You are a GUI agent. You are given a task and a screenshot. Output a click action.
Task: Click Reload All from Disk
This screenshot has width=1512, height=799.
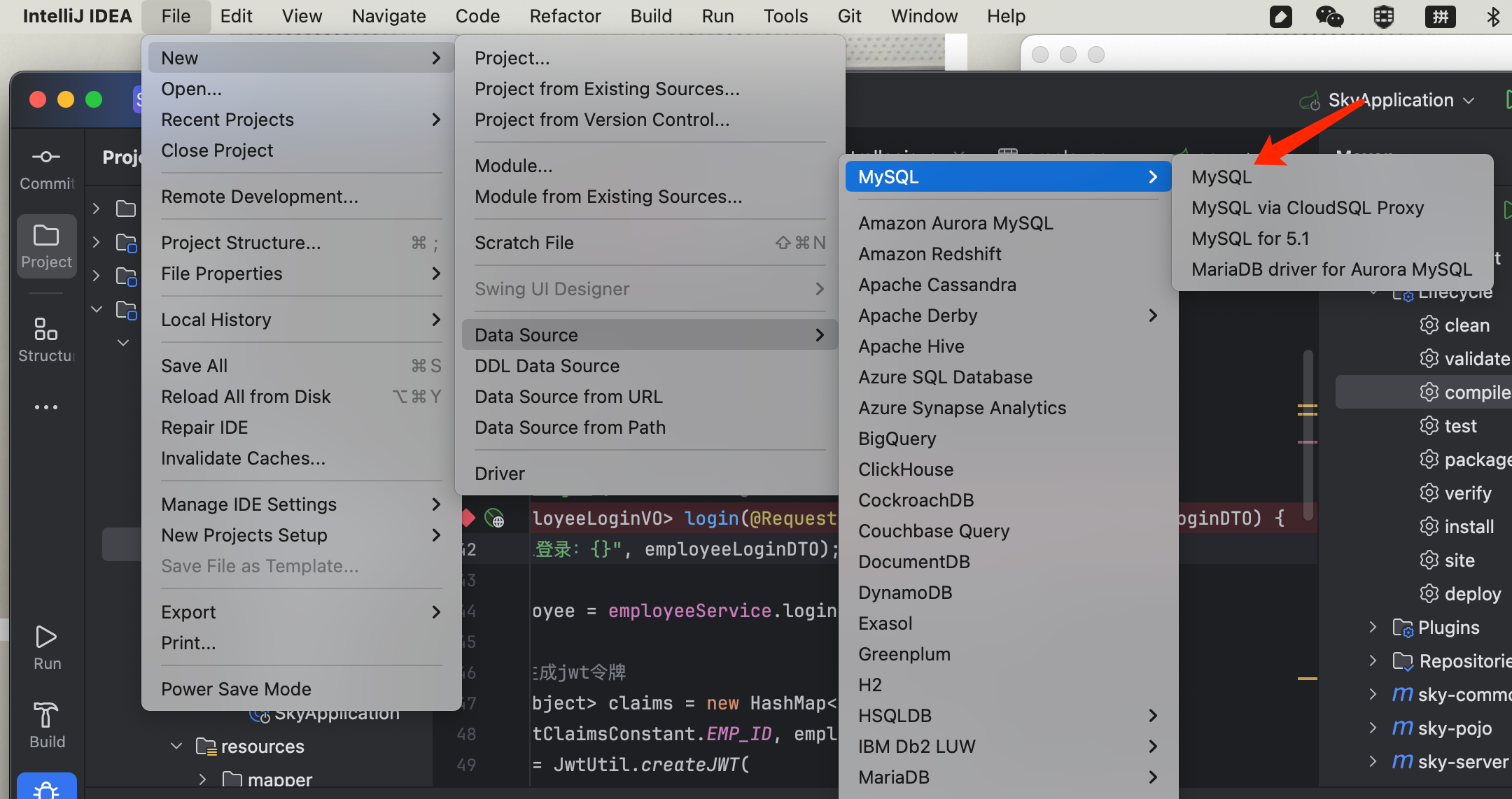pos(301,397)
